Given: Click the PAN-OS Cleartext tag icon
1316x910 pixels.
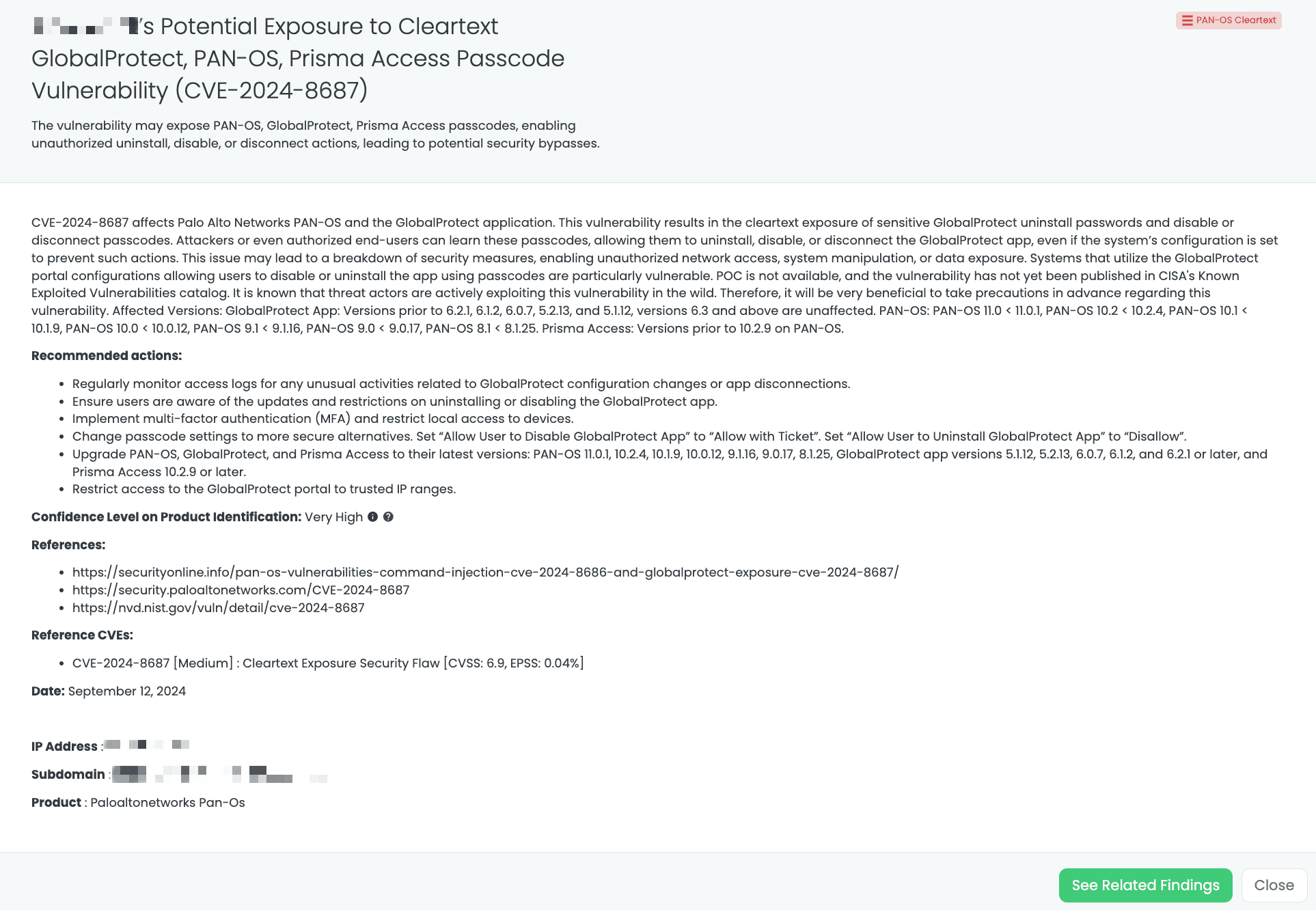Looking at the screenshot, I should [x=1188, y=20].
